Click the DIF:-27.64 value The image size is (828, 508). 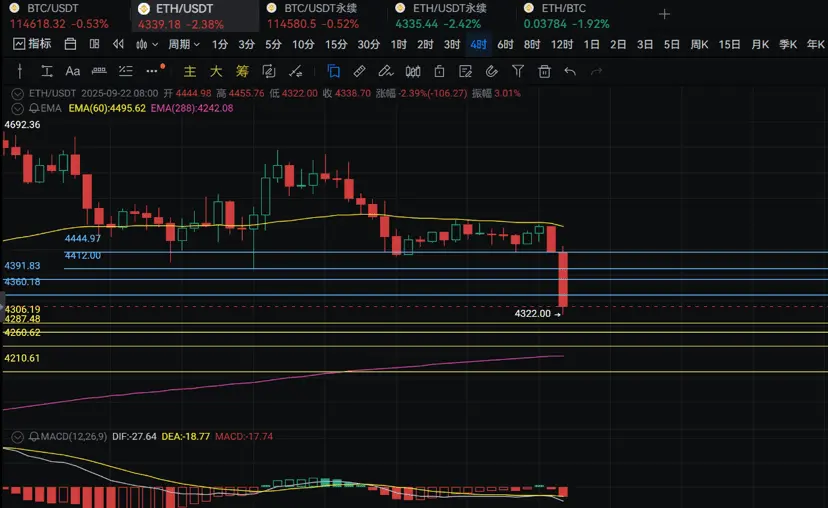pyautogui.click(x=134, y=437)
